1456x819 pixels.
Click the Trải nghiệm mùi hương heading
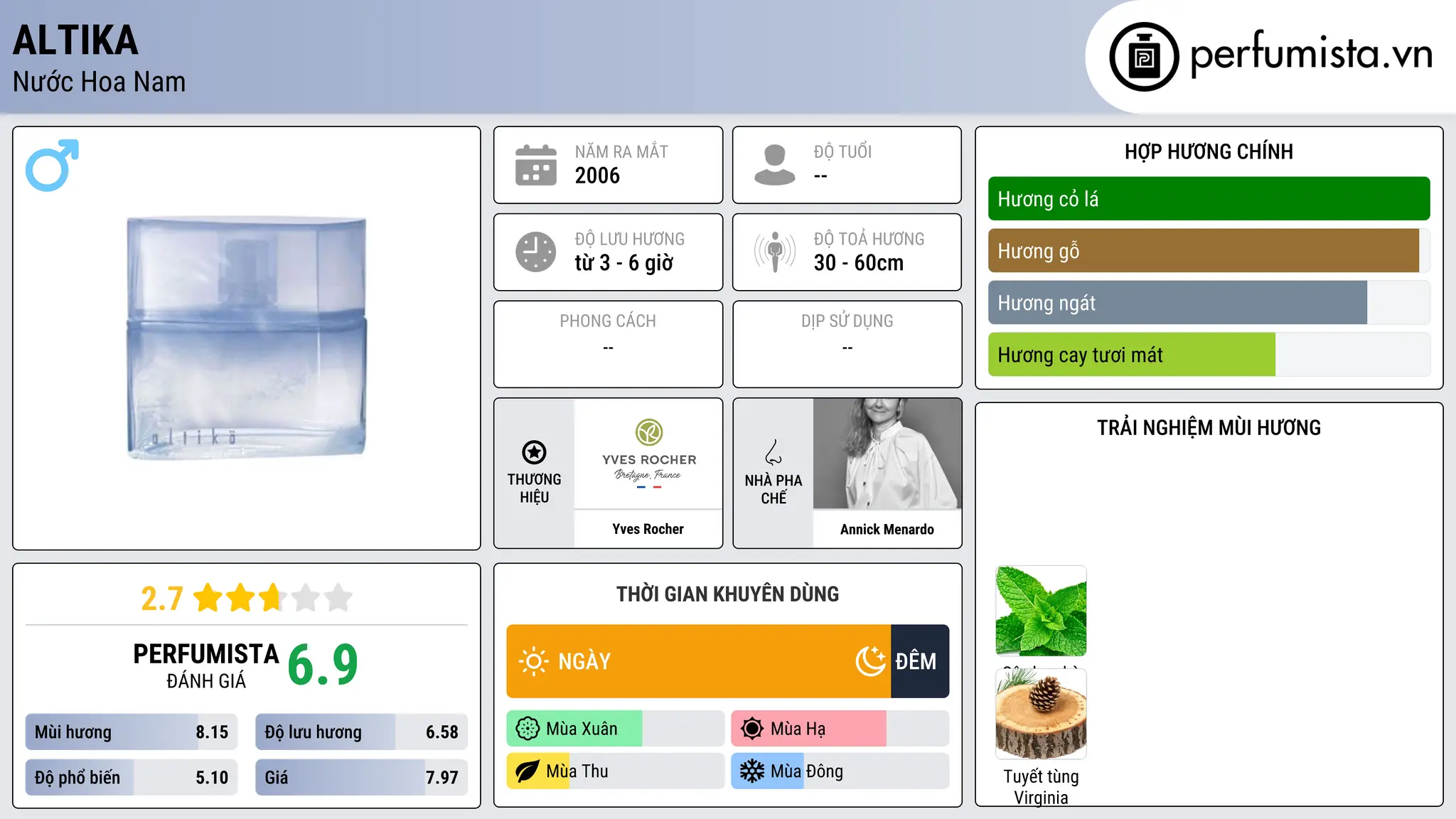[x=1209, y=427]
